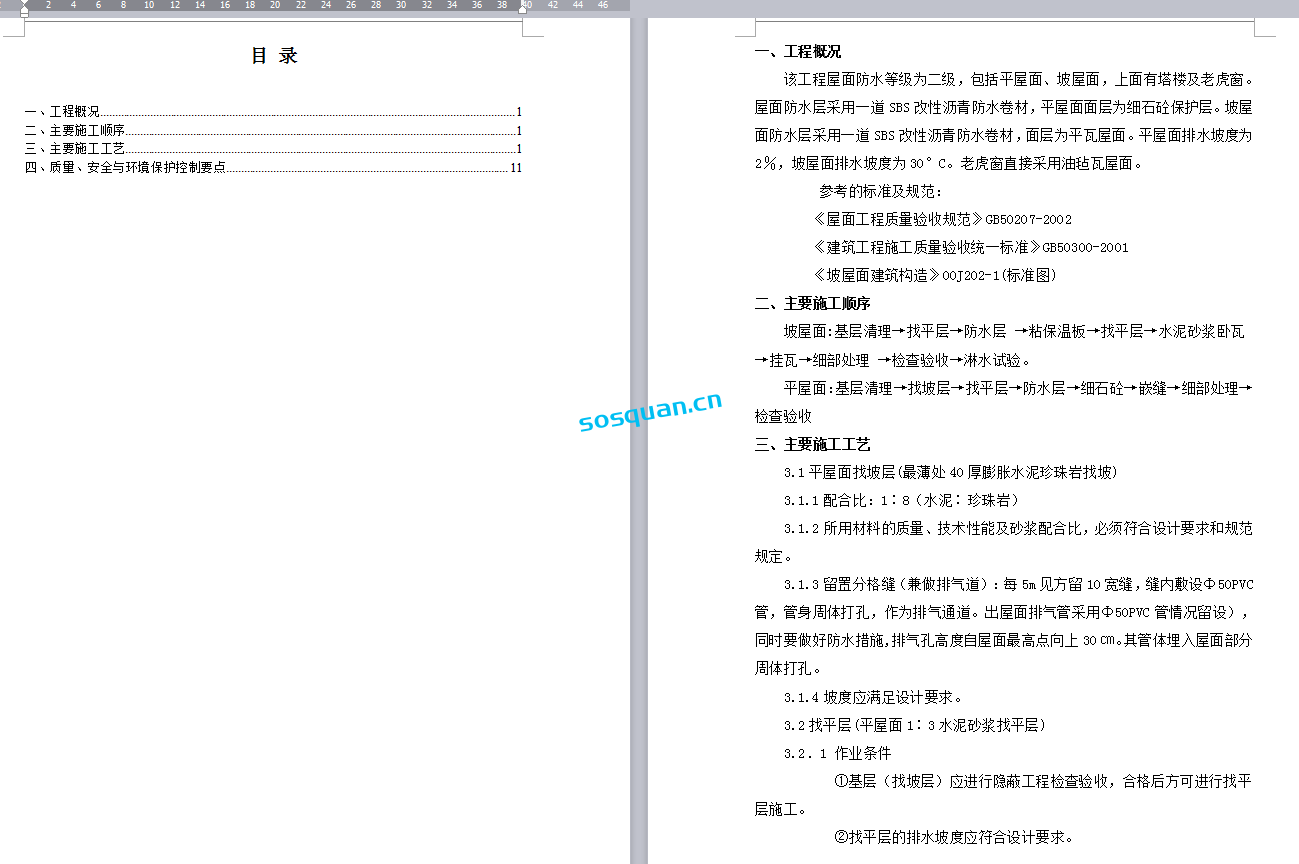
Task: Click the right indent marker on the ruler
Action: point(522,10)
